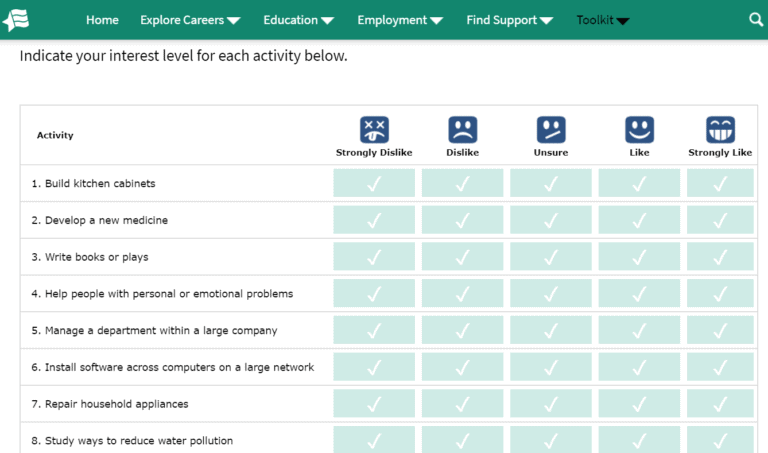Click the site logo in header

(x=17, y=19)
